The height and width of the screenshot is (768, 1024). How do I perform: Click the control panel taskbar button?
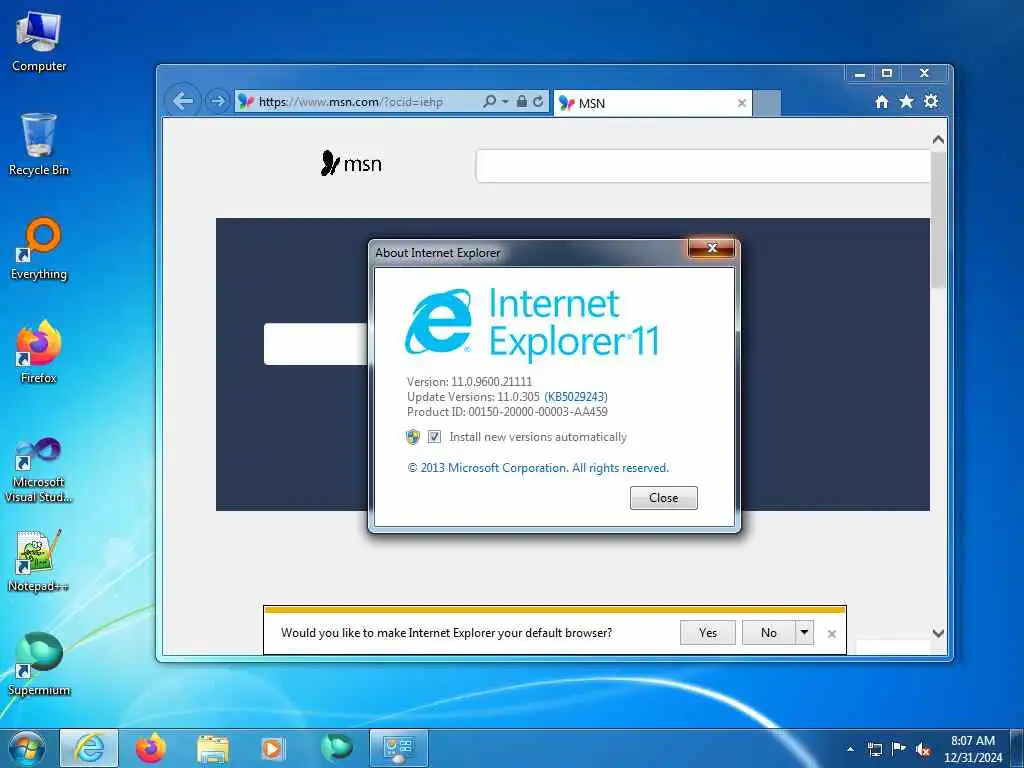398,748
